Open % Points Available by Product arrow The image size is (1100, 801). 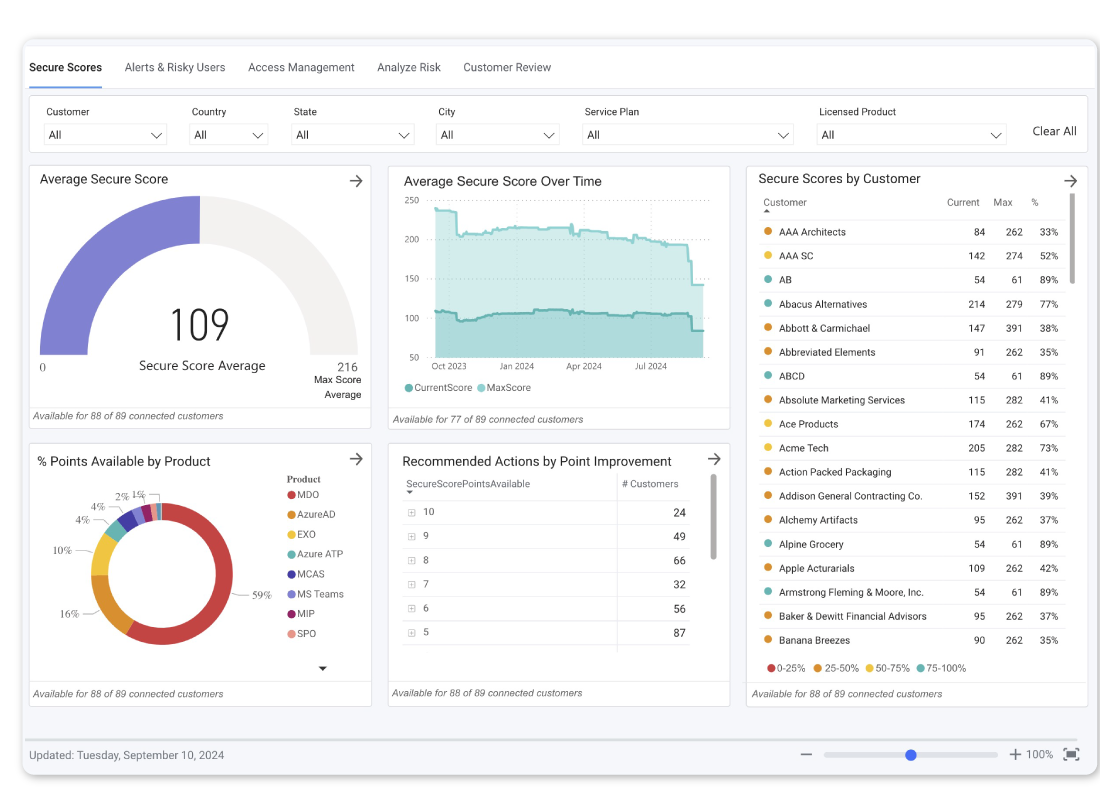tap(355, 459)
